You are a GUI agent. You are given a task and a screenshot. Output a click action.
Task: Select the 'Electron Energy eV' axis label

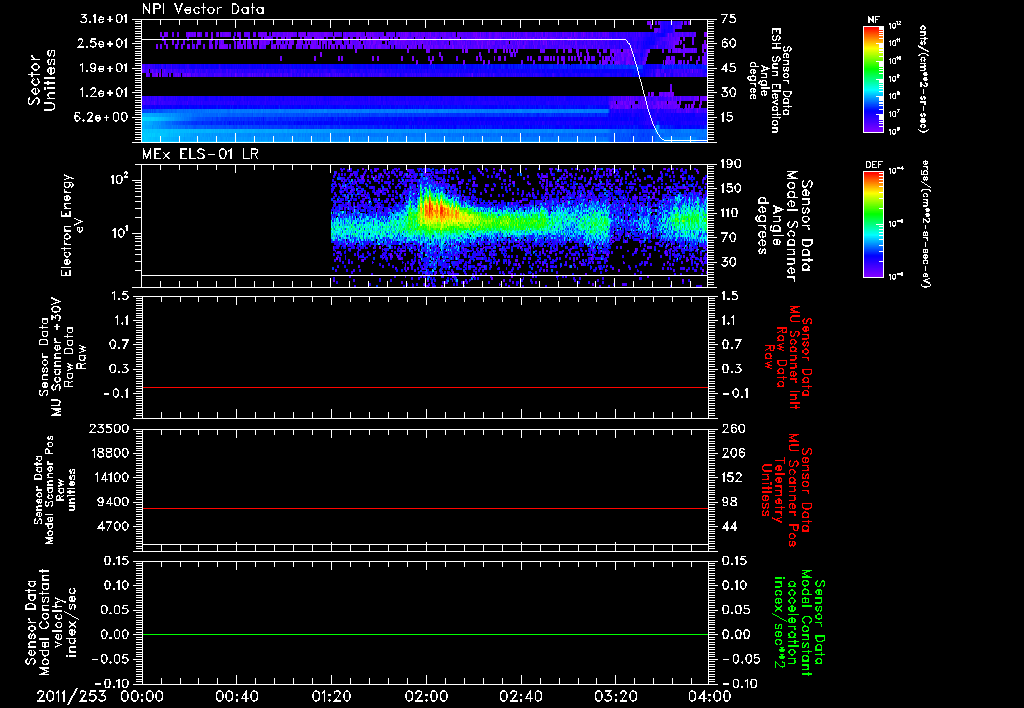pos(72,225)
